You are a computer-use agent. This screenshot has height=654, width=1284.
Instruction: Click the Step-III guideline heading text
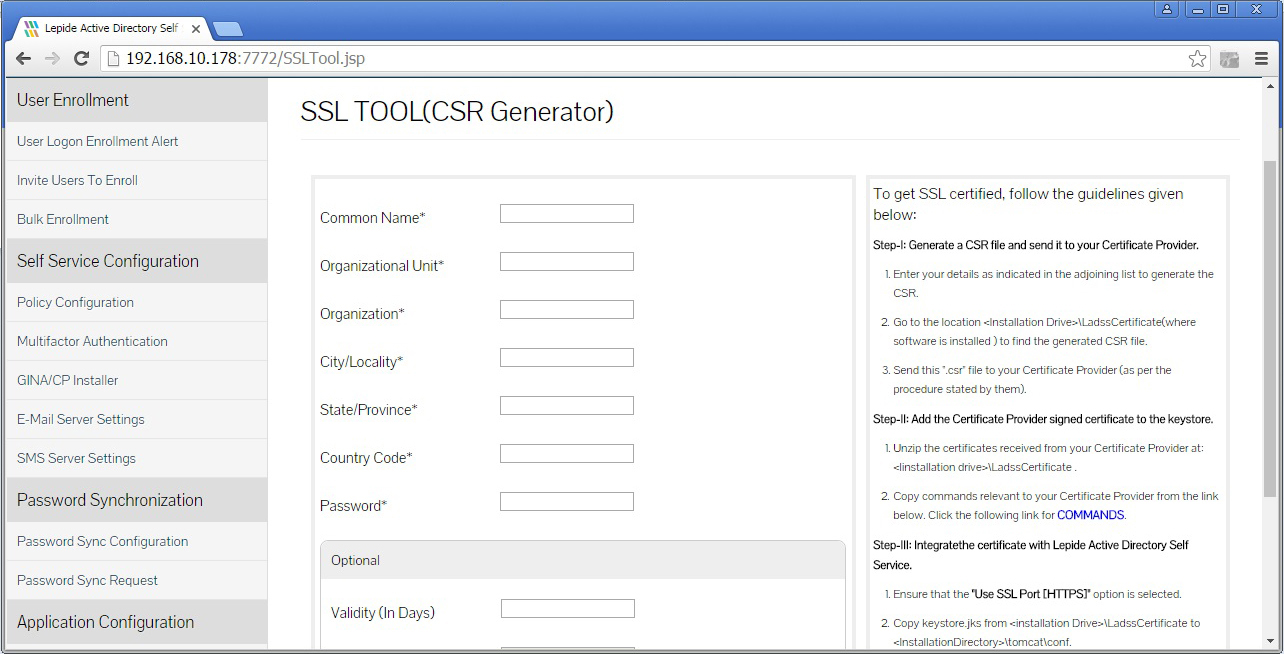coord(1031,555)
